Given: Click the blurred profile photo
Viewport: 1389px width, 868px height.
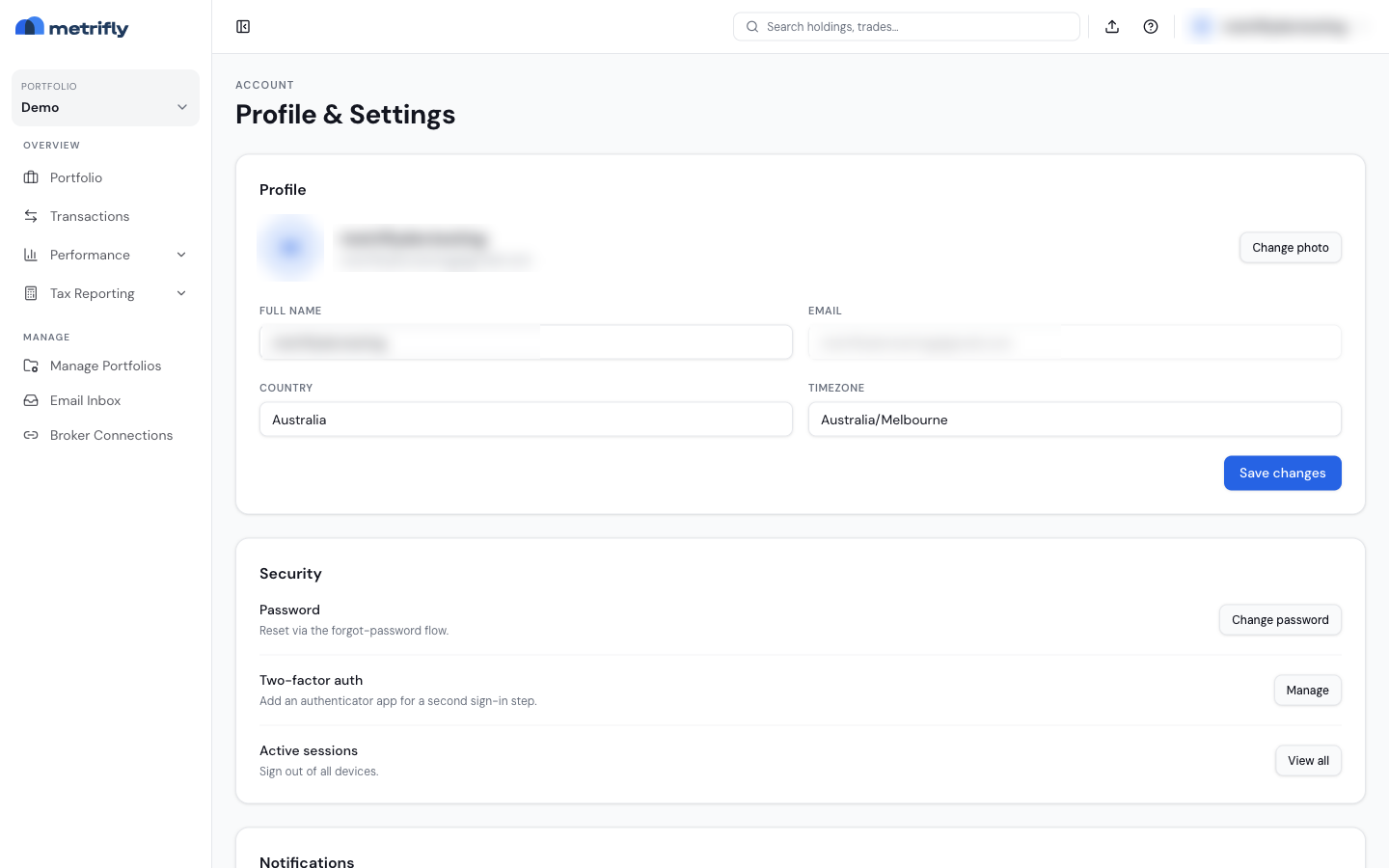Looking at the screenshot, I should click(x=290, y=248).
